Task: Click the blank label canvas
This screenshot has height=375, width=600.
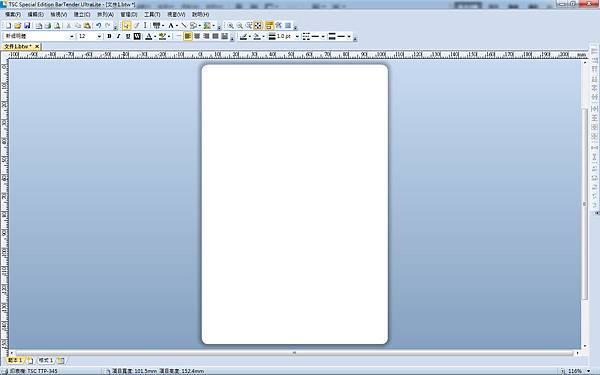Action: [x=295, y=204]
